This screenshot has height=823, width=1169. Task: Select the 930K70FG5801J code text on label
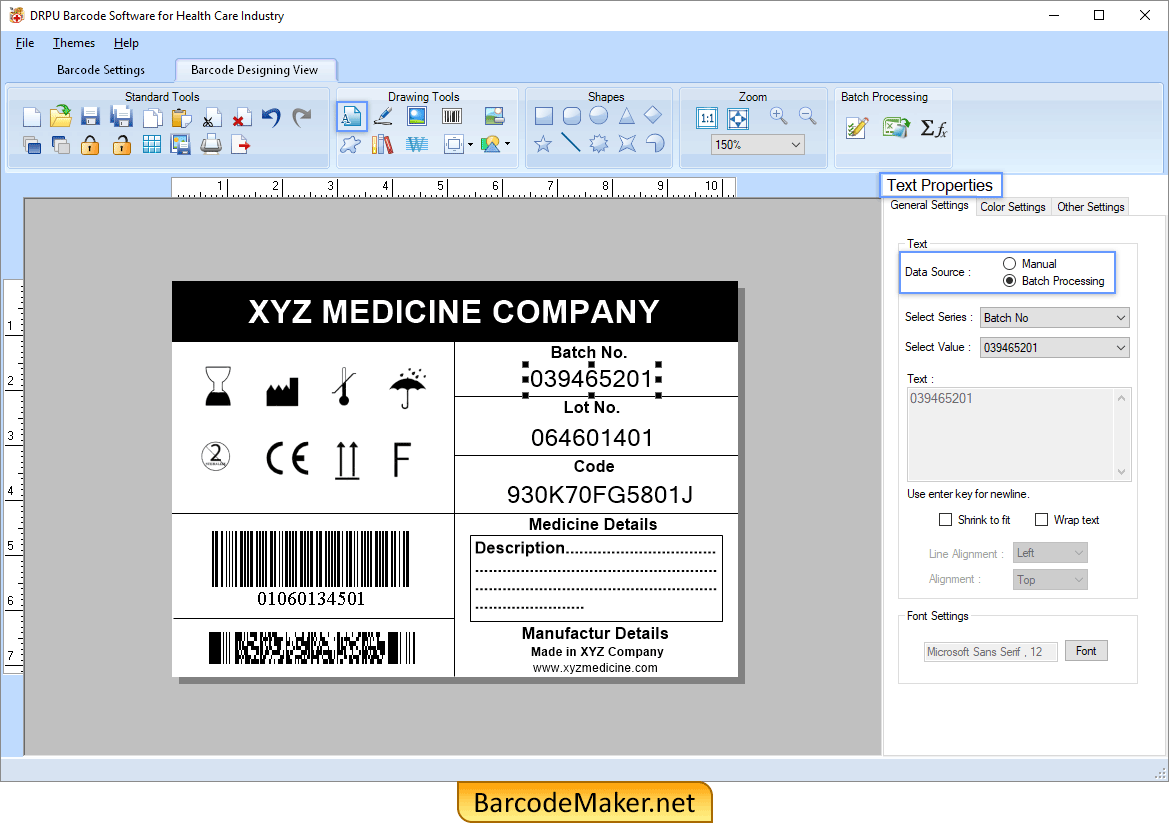coord(599,494)
